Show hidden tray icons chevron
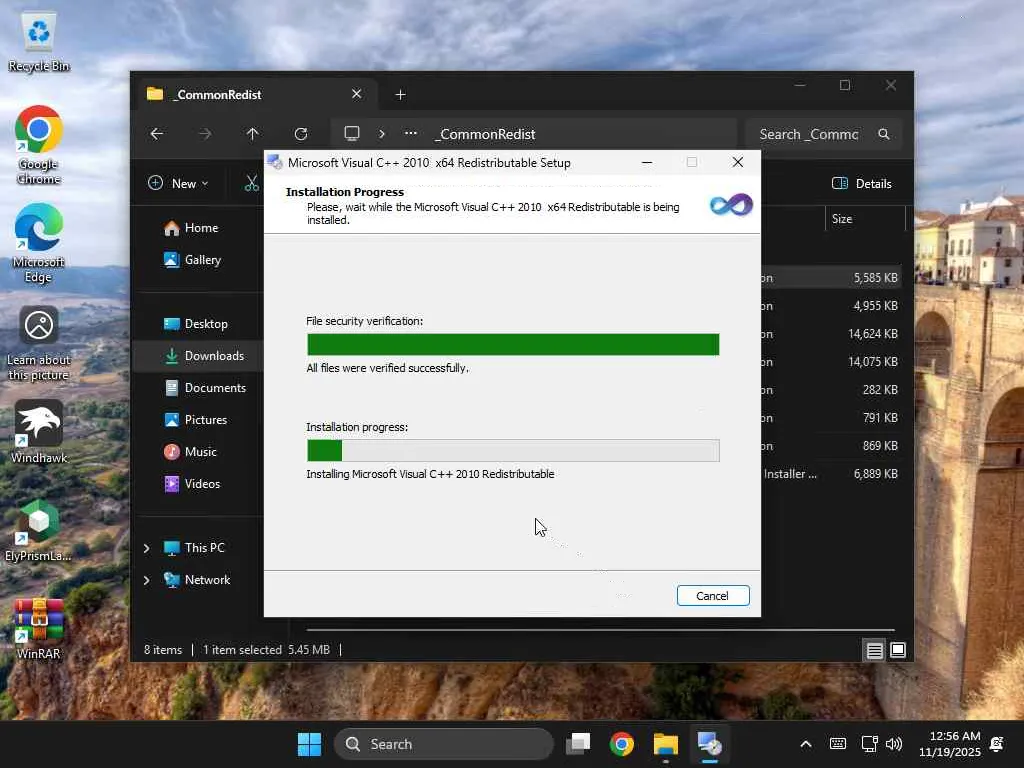The height and width of the screenshot is (768, 1024). click(x=806, y=744)
